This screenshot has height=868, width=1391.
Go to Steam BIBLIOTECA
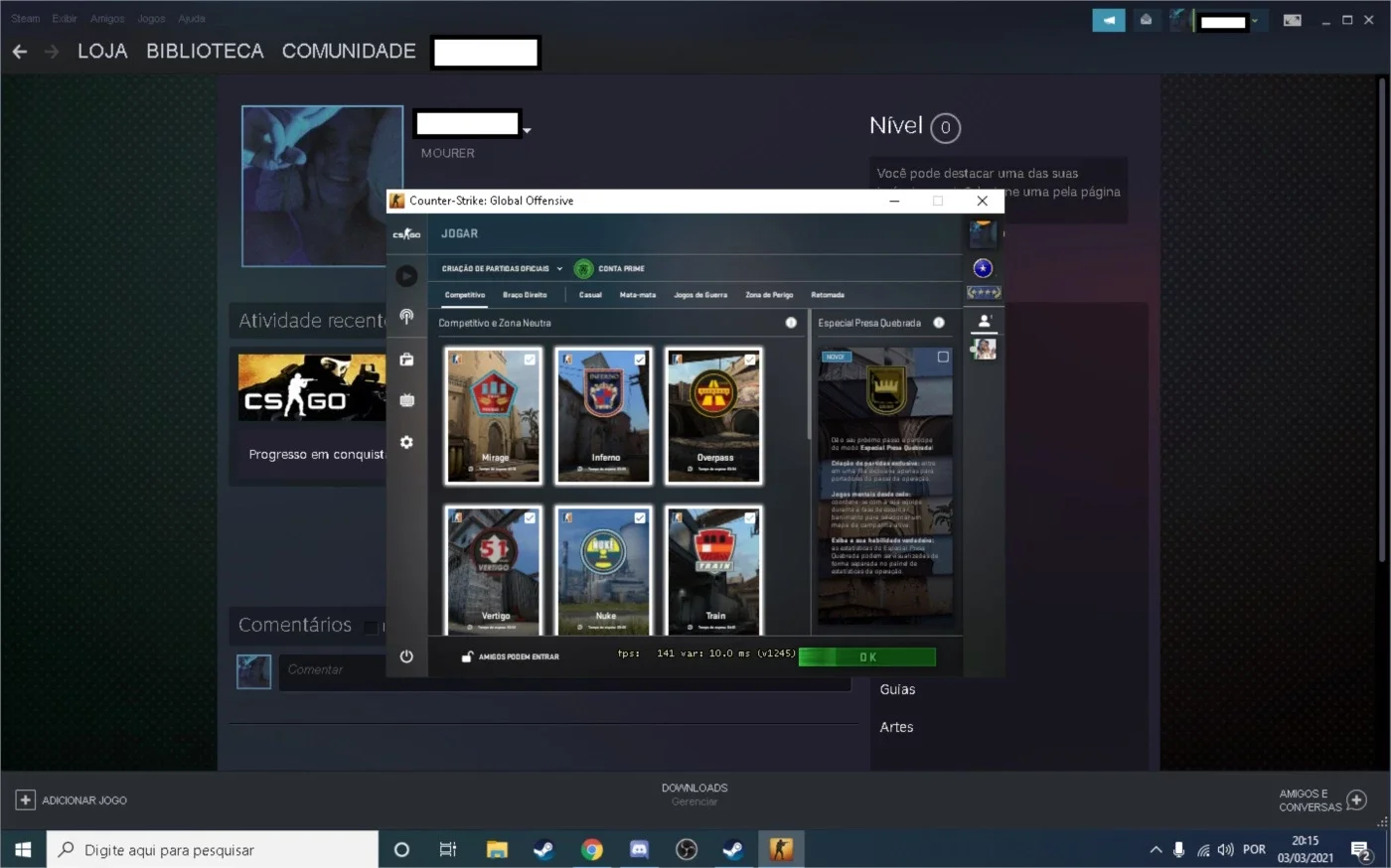point(205,52)
